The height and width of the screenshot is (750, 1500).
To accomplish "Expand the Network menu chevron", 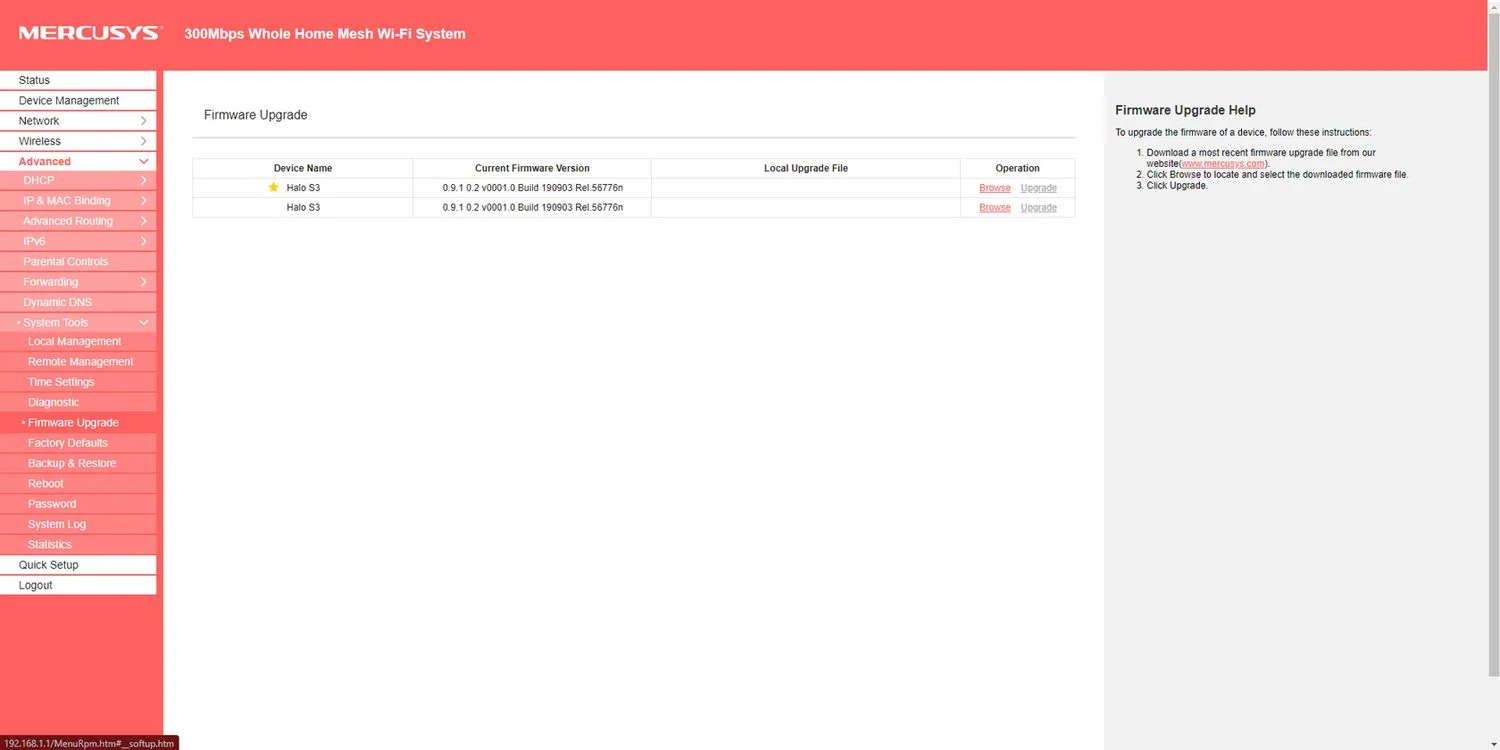I will (143, 121).
